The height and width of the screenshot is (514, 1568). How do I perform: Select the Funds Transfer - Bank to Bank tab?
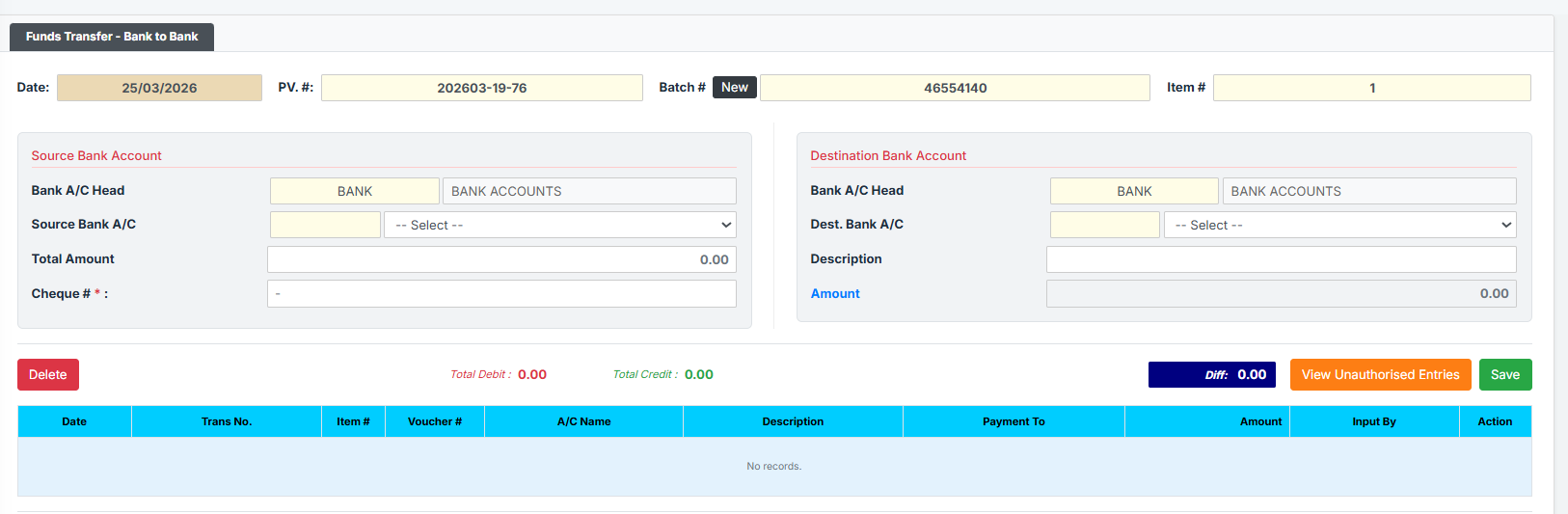coord(112,37)
